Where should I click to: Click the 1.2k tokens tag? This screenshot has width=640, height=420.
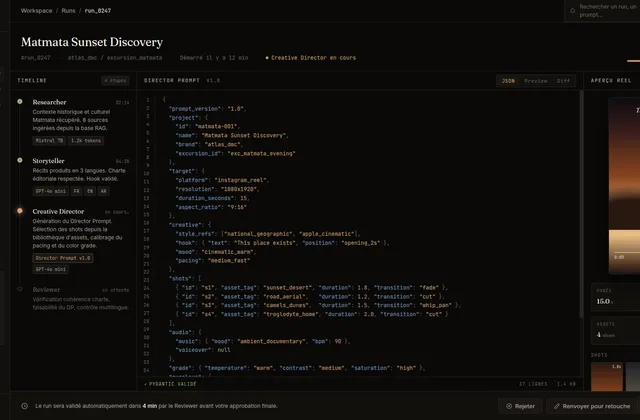(86, 140)
